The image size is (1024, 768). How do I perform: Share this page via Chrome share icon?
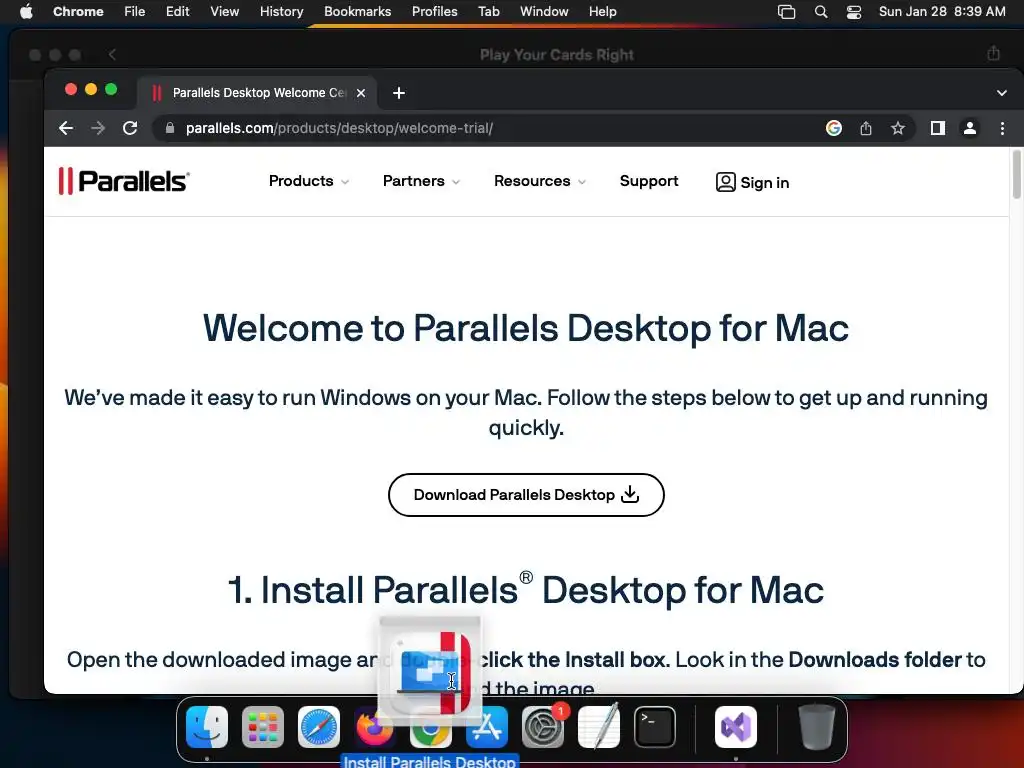coord(866,128)
